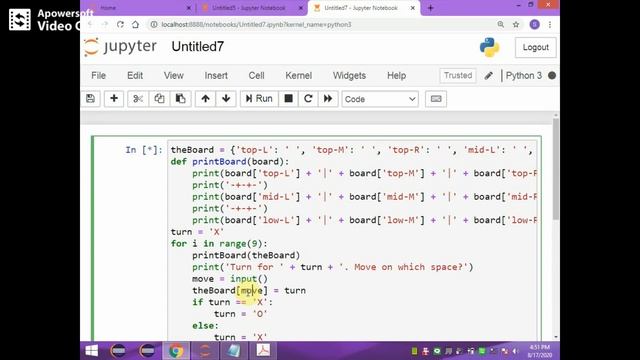
Task: Restart kernel and run all cells icon
Action: (x=328, y=99)
